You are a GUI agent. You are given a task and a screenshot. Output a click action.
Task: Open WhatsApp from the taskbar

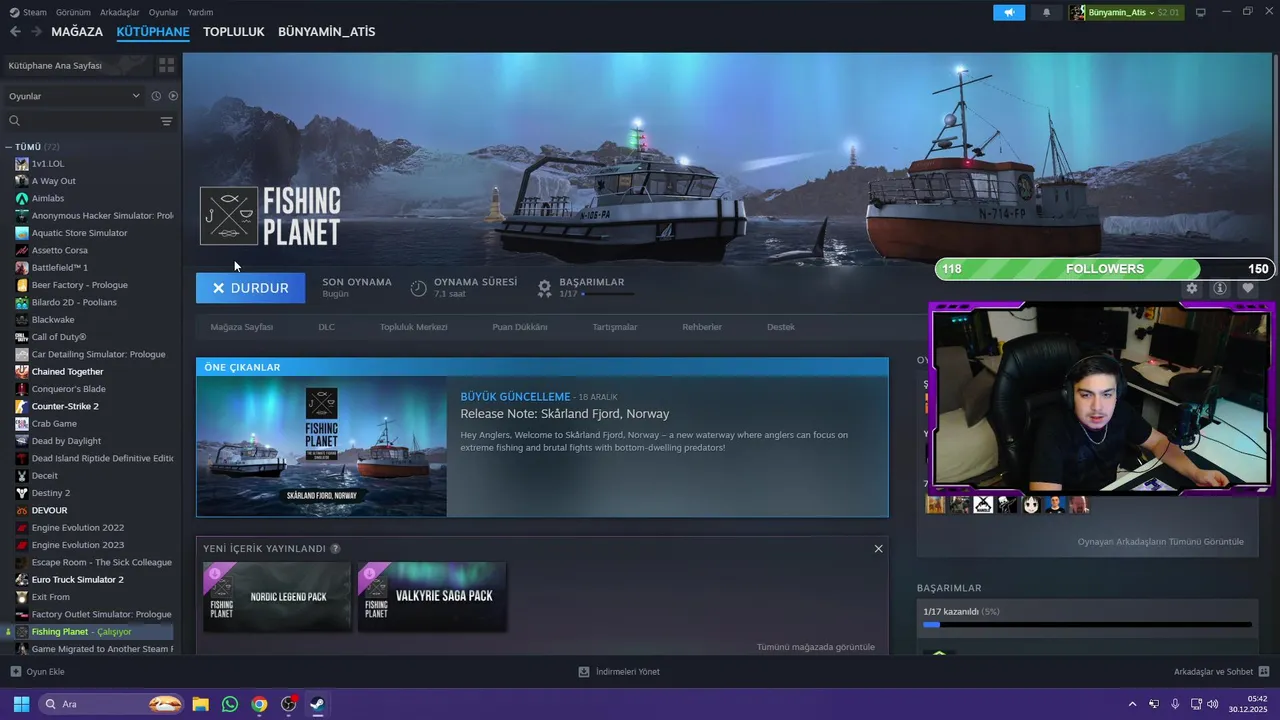tap(230, 704)
